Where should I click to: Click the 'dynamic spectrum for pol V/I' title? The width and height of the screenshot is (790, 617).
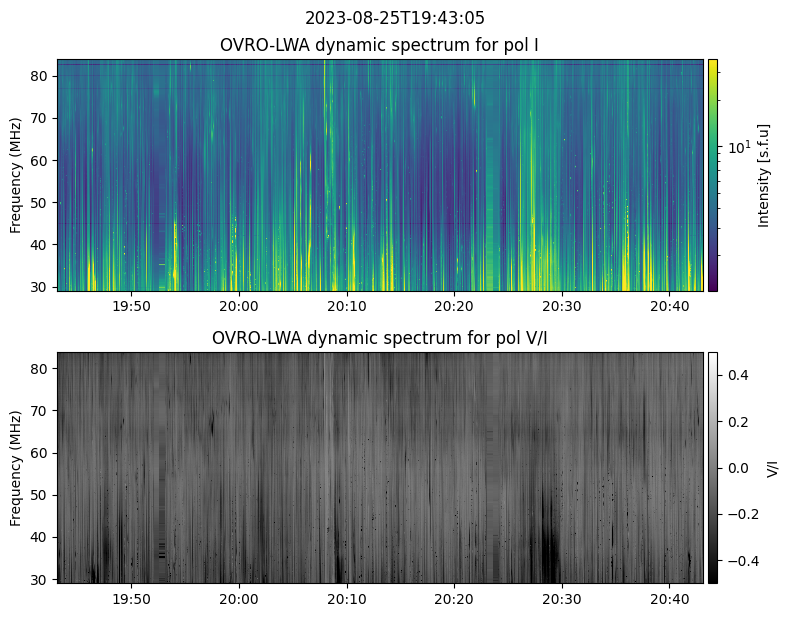tap(380, 338)
